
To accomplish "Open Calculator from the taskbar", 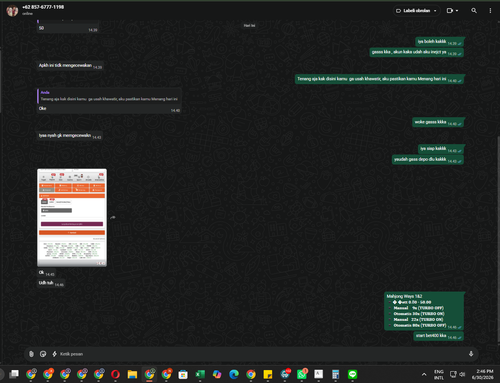I will click(335, 374).
